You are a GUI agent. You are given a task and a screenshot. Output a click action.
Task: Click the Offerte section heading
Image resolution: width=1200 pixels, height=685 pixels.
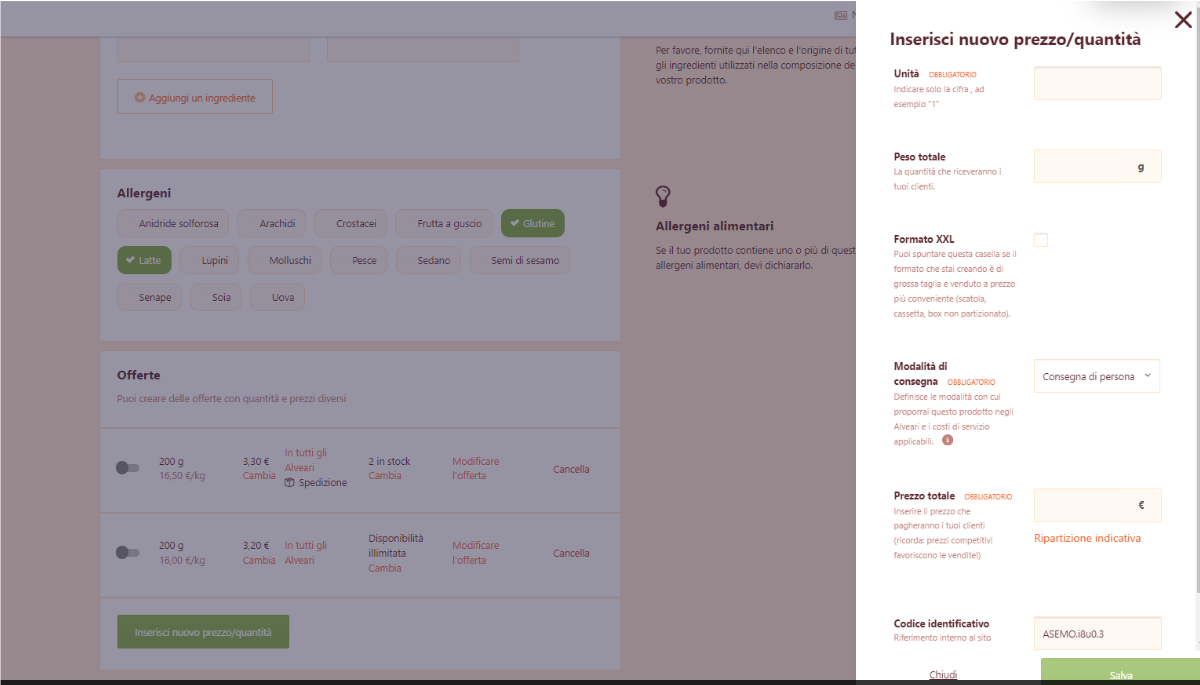pyautogui.click(x=139, y=375)
